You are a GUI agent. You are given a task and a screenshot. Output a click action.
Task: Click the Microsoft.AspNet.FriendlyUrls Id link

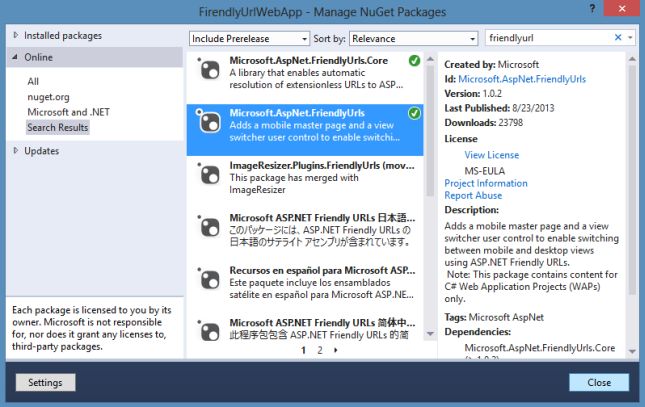pos(522,79)
